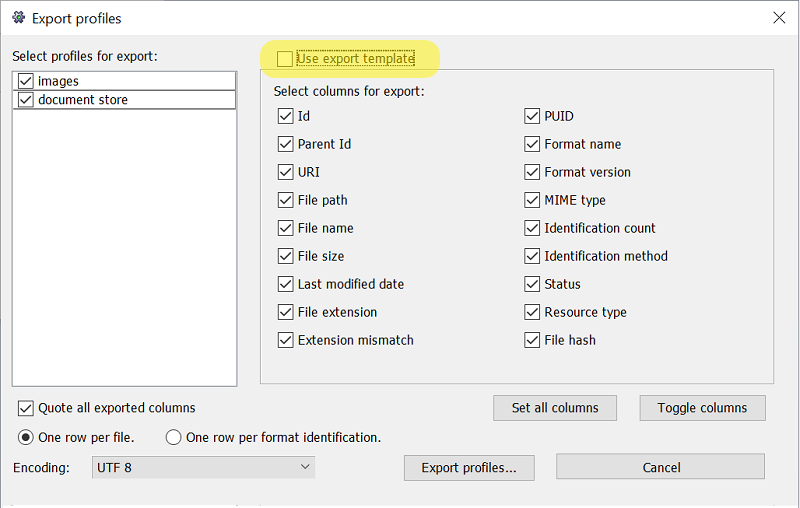Click the Set all columns button
This screenshot has width=800, height=508.
point(555,408)
